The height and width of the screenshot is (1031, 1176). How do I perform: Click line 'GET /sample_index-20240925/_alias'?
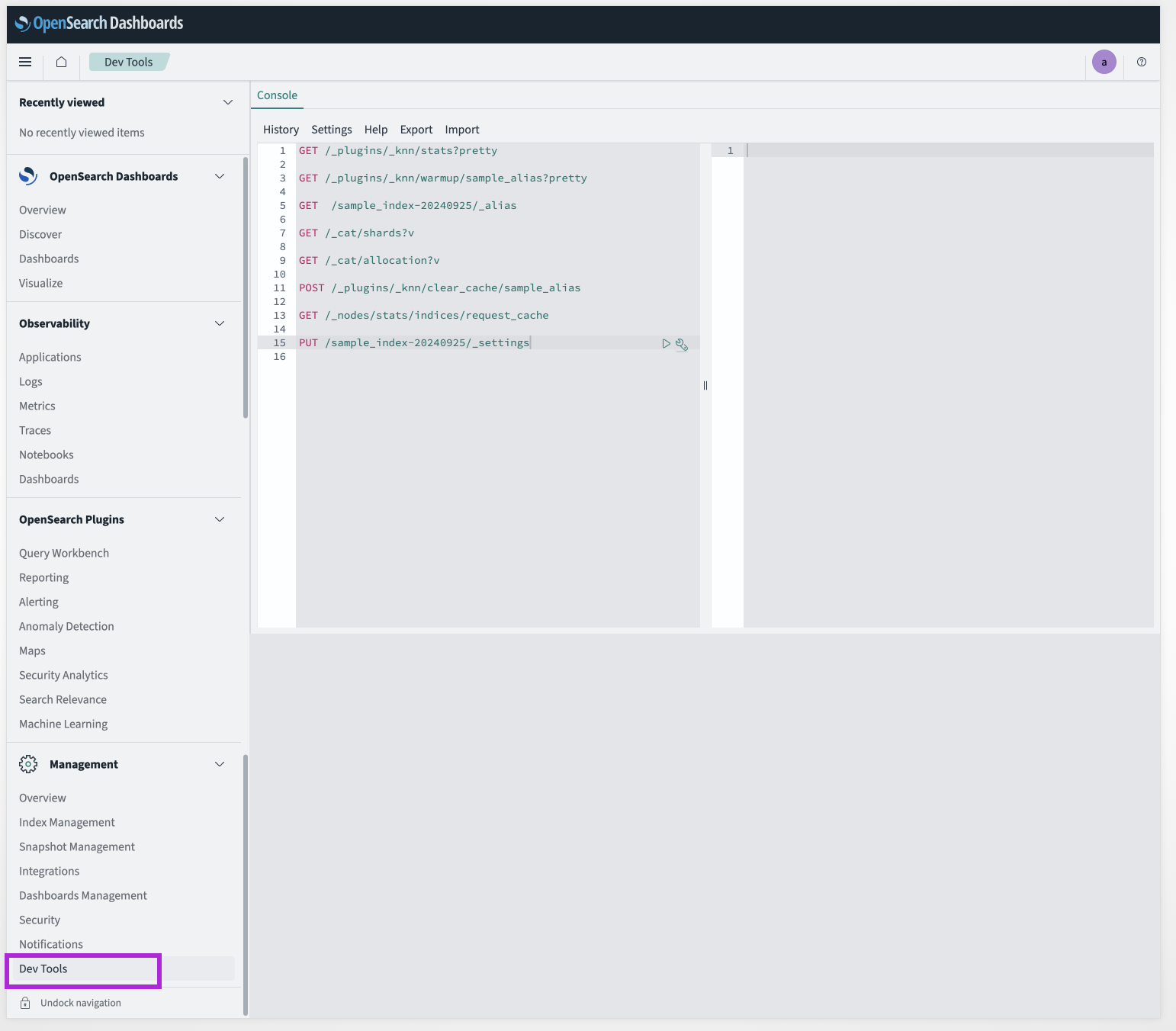(407, 205)
